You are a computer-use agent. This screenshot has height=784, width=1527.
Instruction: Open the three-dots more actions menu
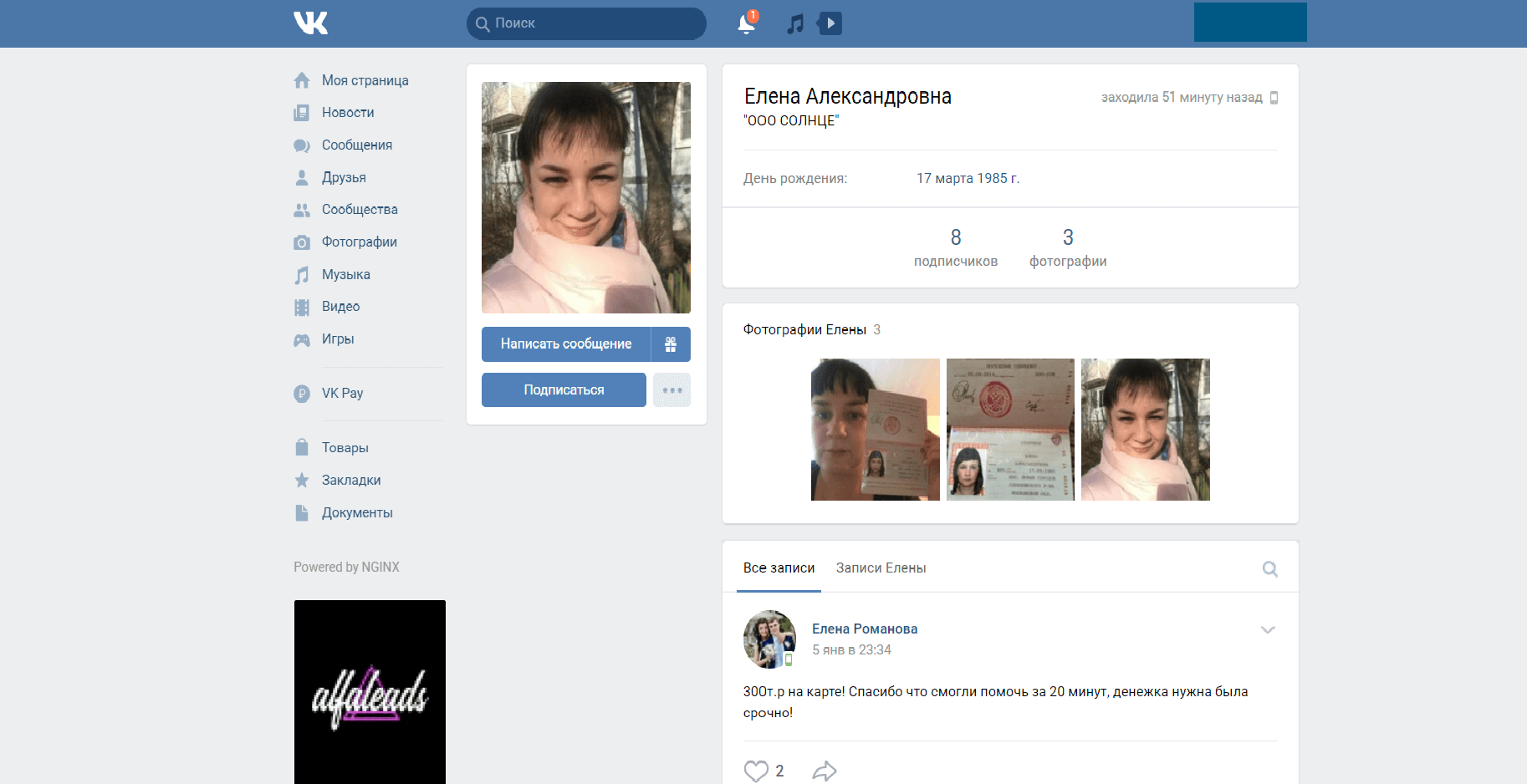coord(672,390)
